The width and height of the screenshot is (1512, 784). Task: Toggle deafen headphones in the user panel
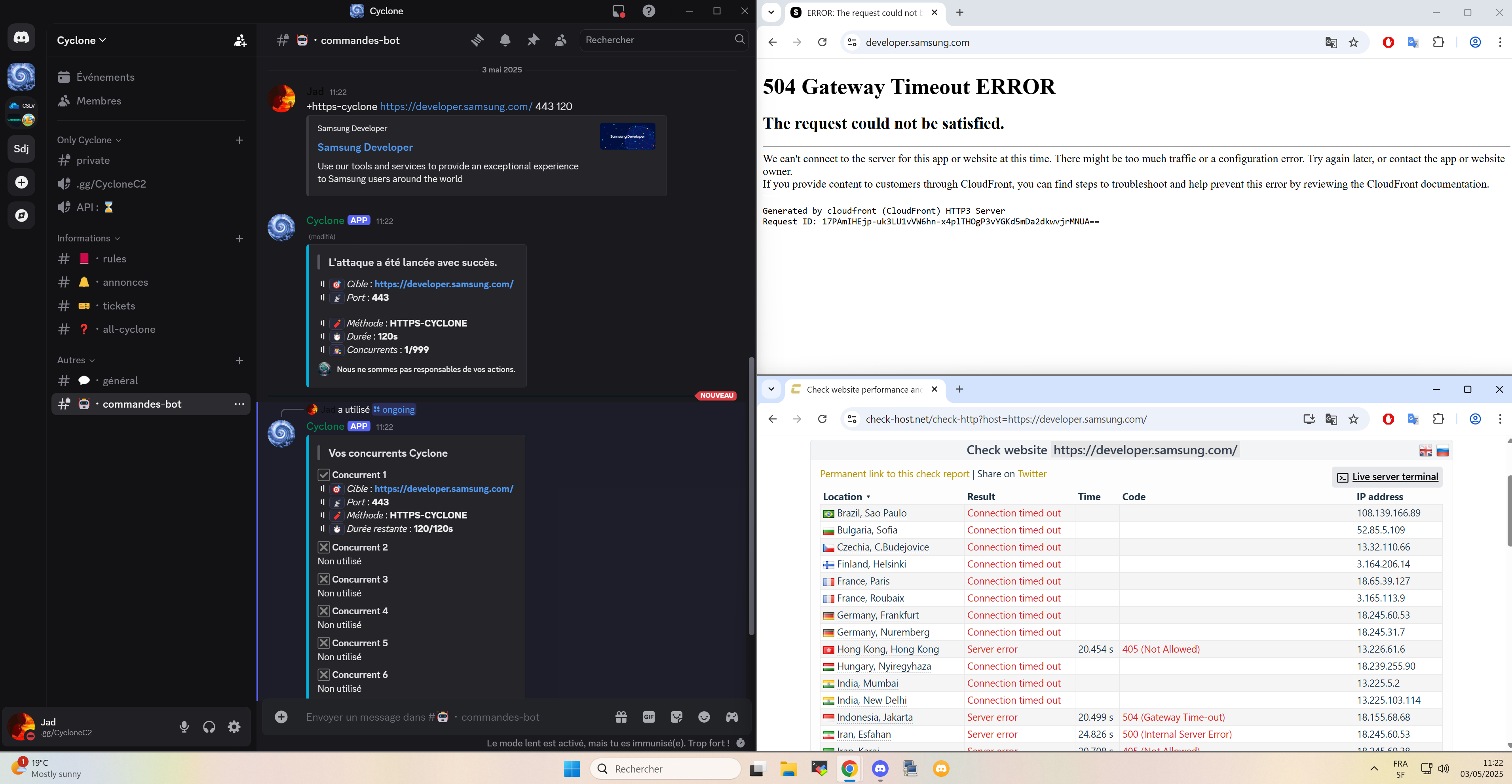tap(209, 727)
